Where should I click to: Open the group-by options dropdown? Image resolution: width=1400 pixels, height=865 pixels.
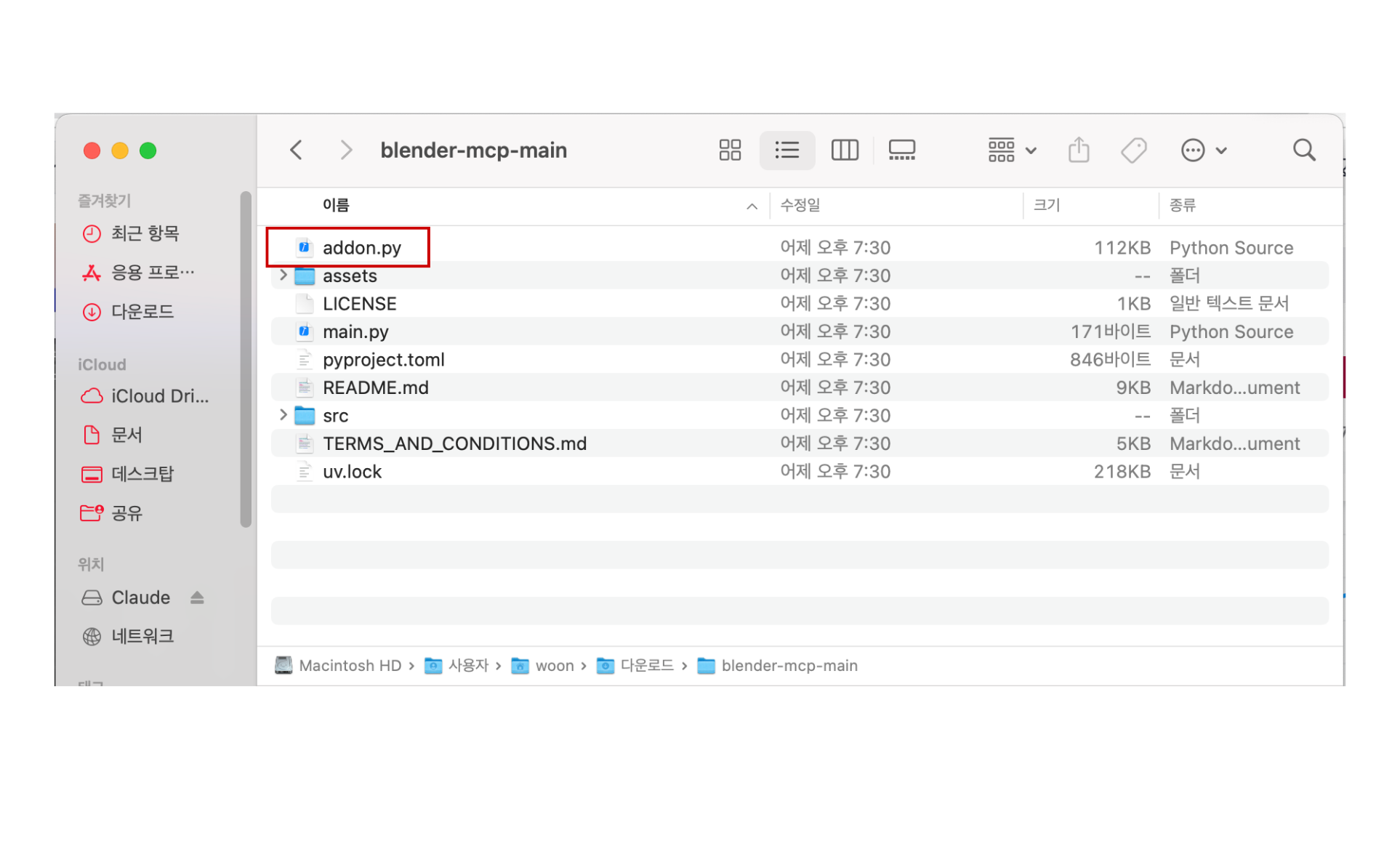(x=1011, y=150)
